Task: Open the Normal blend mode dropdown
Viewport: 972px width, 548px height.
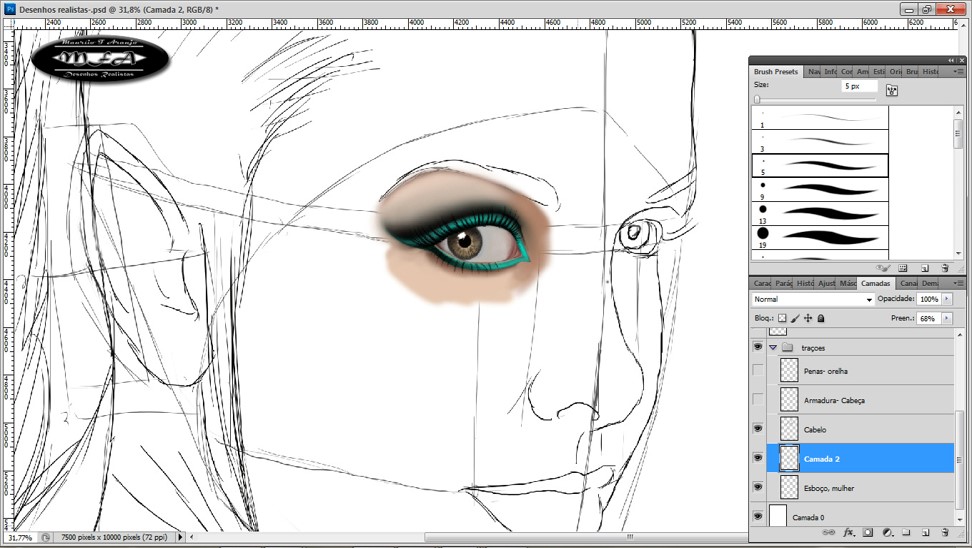Action: point(812,299)
